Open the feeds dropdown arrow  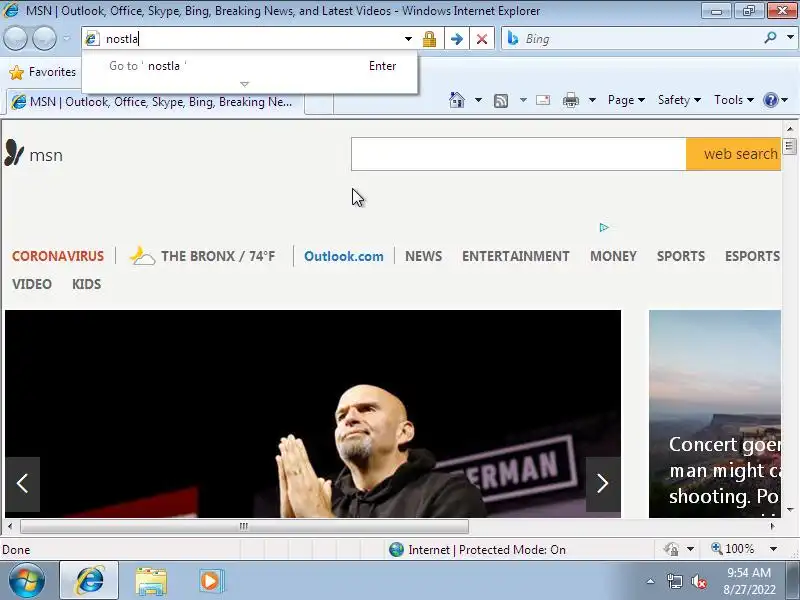(523, 100)
